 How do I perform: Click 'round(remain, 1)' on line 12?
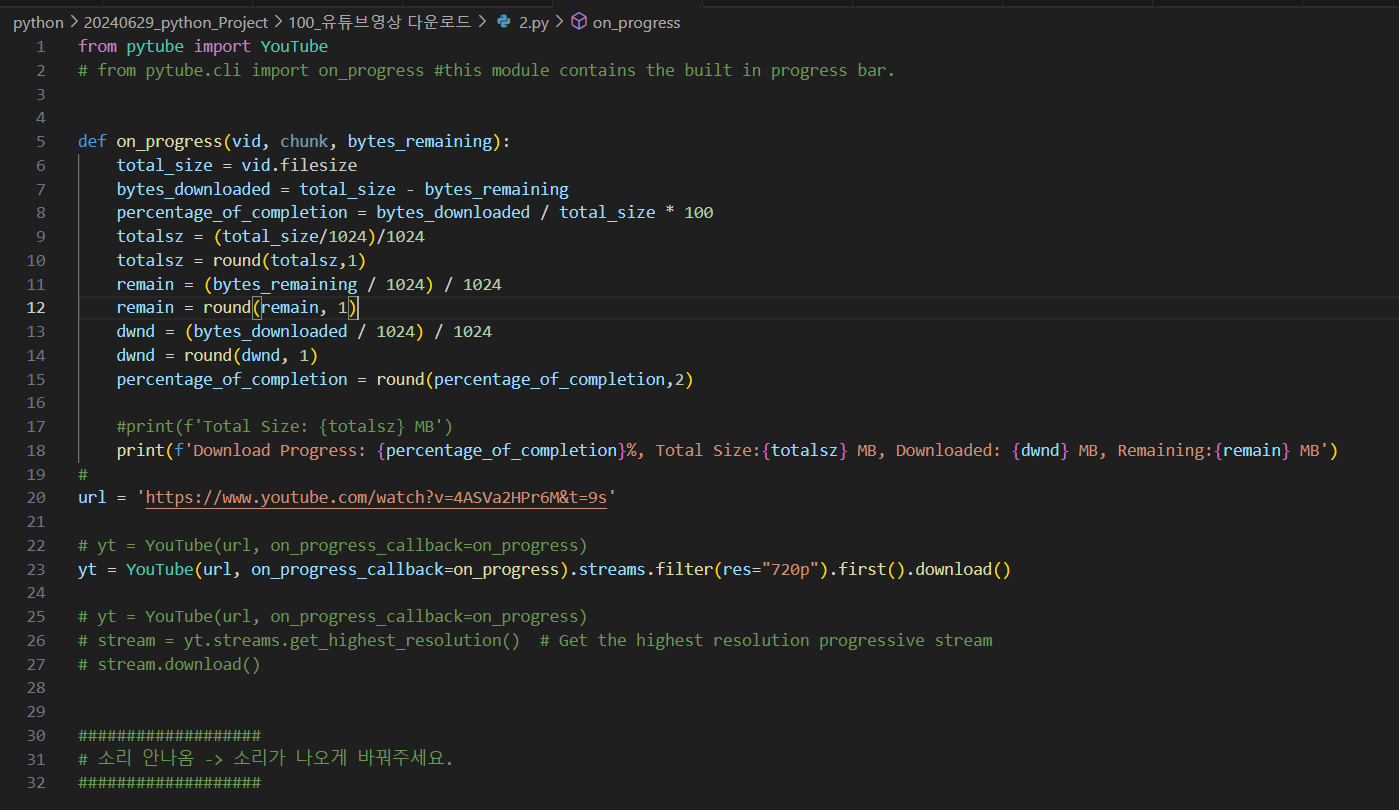[x=280, y=308]
